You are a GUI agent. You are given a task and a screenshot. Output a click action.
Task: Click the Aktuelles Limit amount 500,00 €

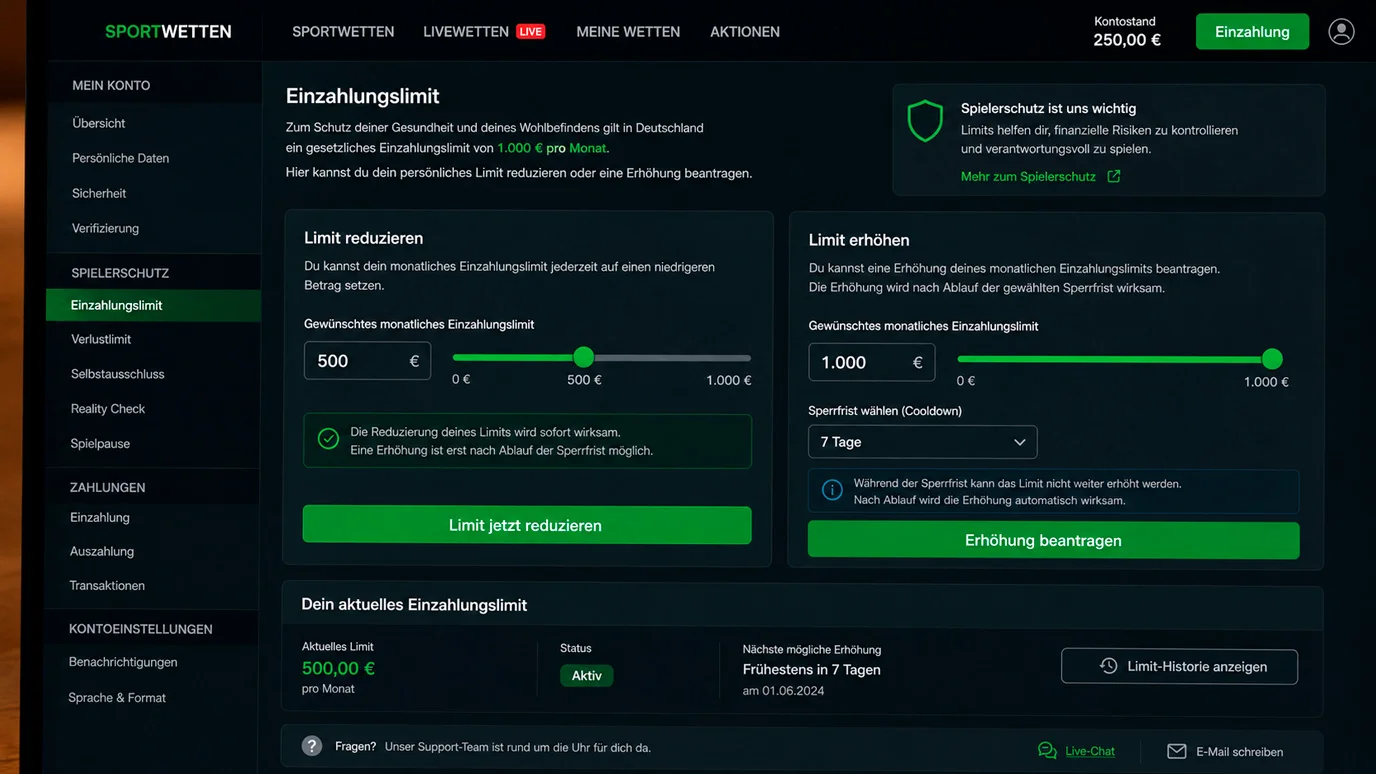338,668
